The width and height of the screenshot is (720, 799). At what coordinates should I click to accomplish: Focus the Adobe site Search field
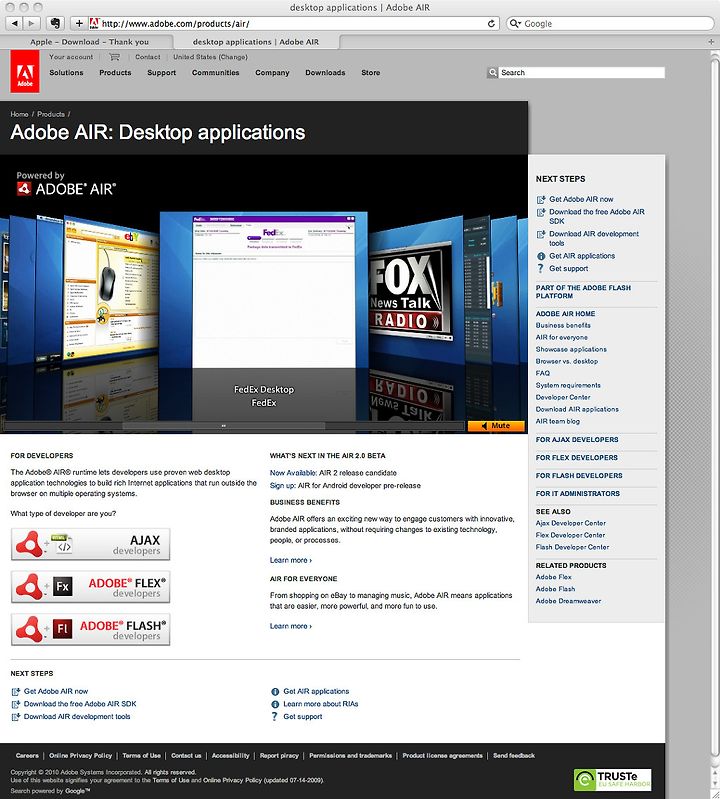point(582,73)
